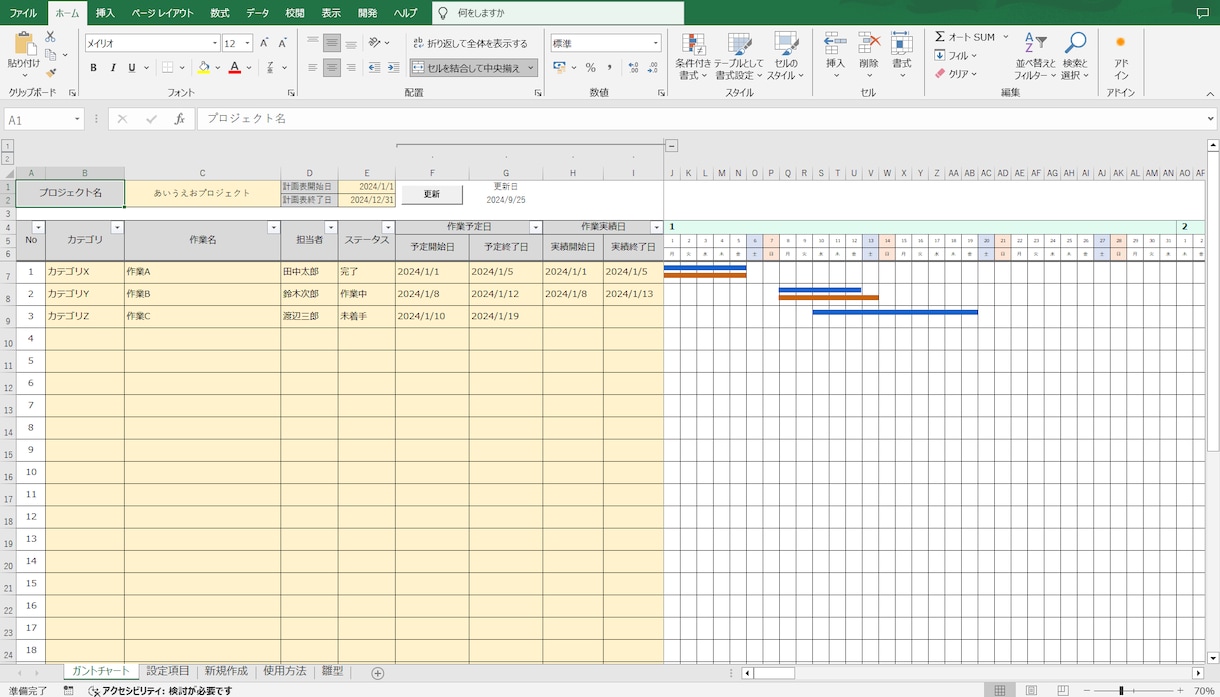
Task: Decrease the font size
Action: [x=282, y=43]
